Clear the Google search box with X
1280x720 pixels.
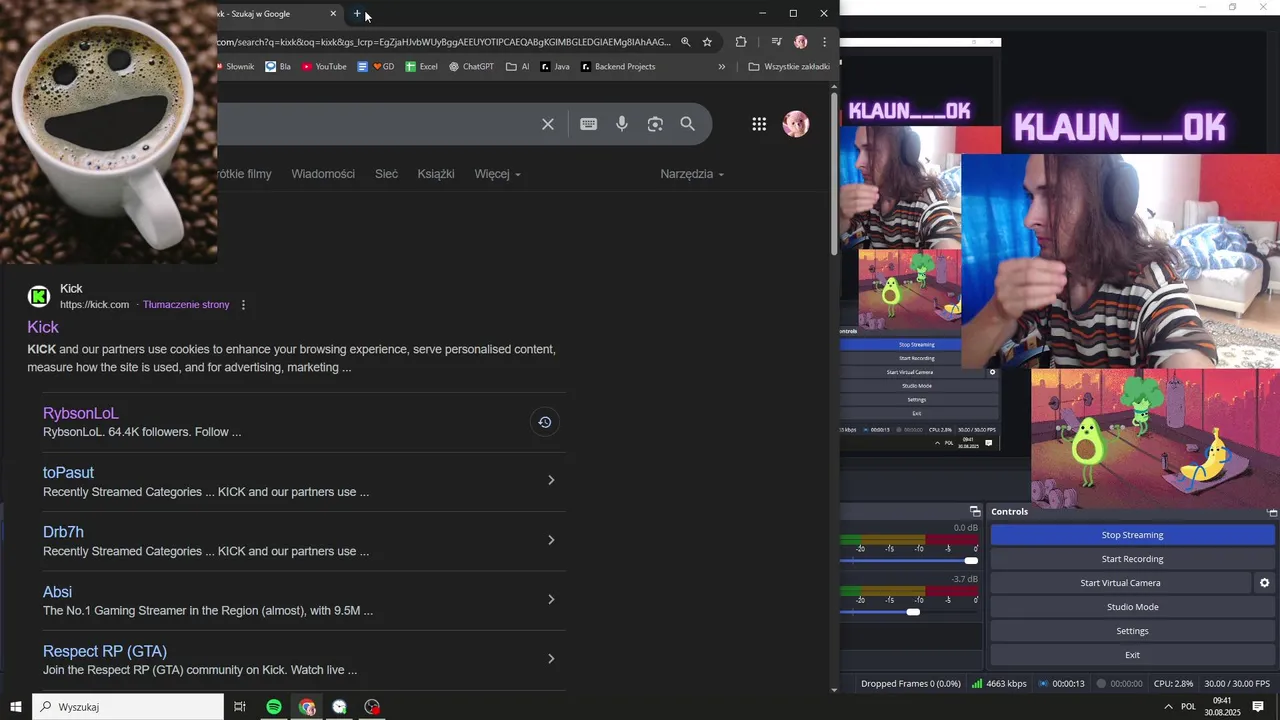coord(548,124)
